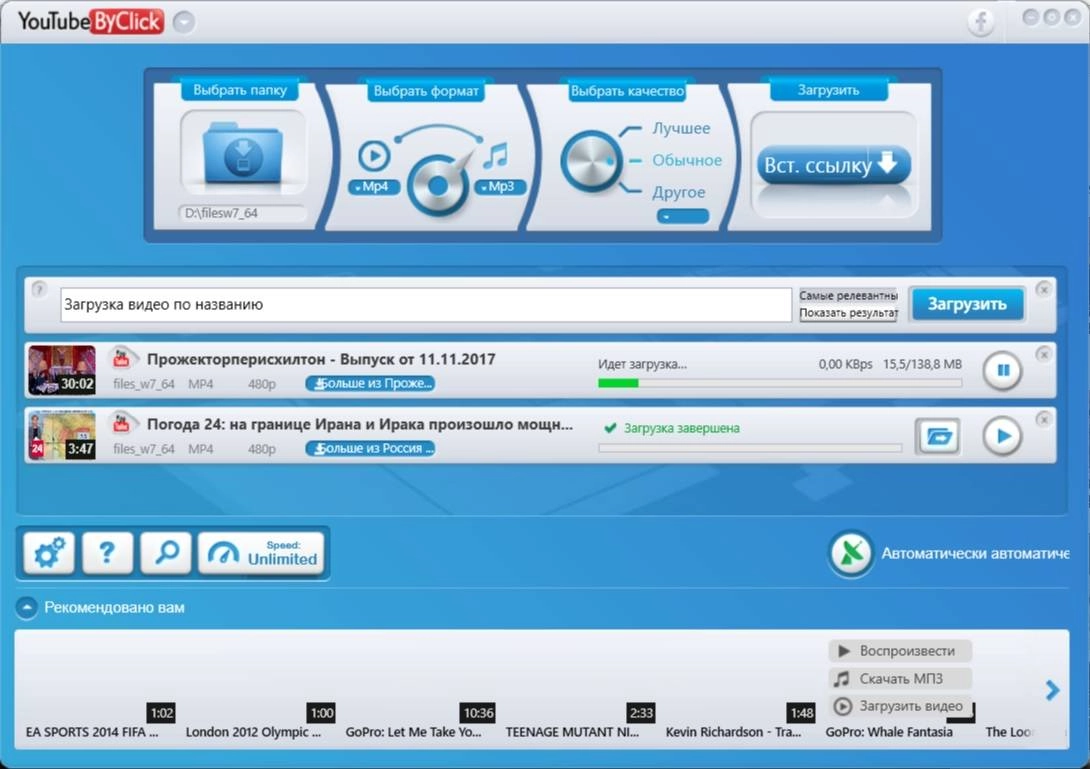Open the Mp3 format dropdown

click(500, 187)
